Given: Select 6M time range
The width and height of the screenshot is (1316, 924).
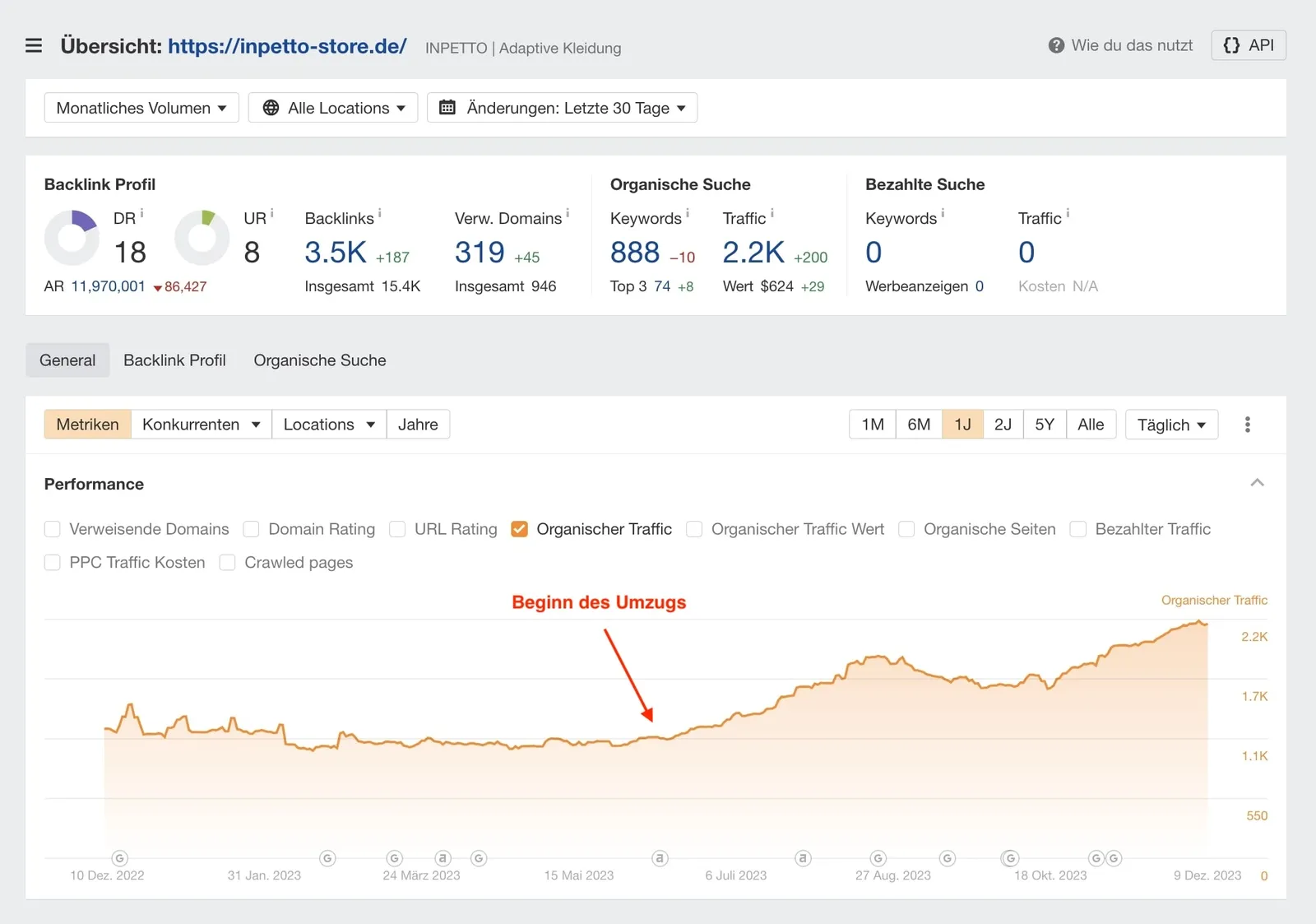Looking at the screenshot, I should pos(919,425).
